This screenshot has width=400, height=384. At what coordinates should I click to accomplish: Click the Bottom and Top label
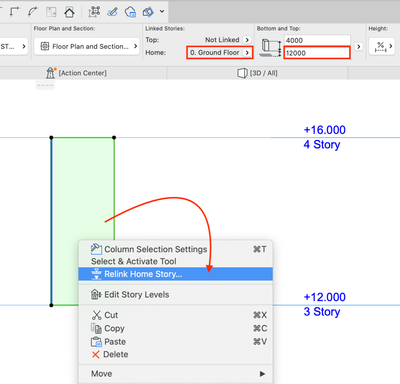click(278, 29)
